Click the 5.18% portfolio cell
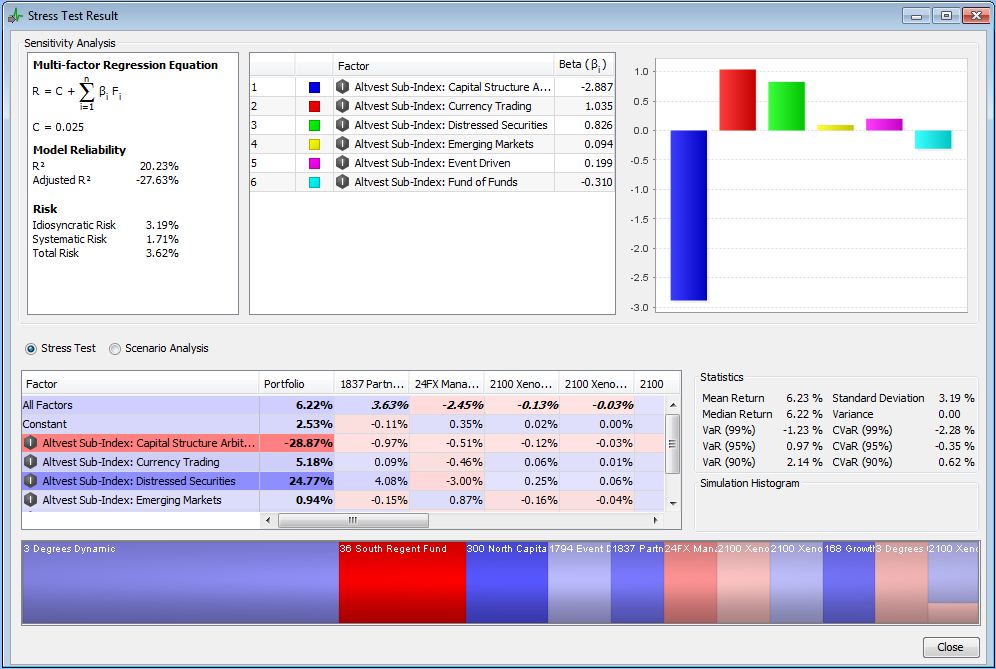The image size is (996, 669). (x=297, y=462)
